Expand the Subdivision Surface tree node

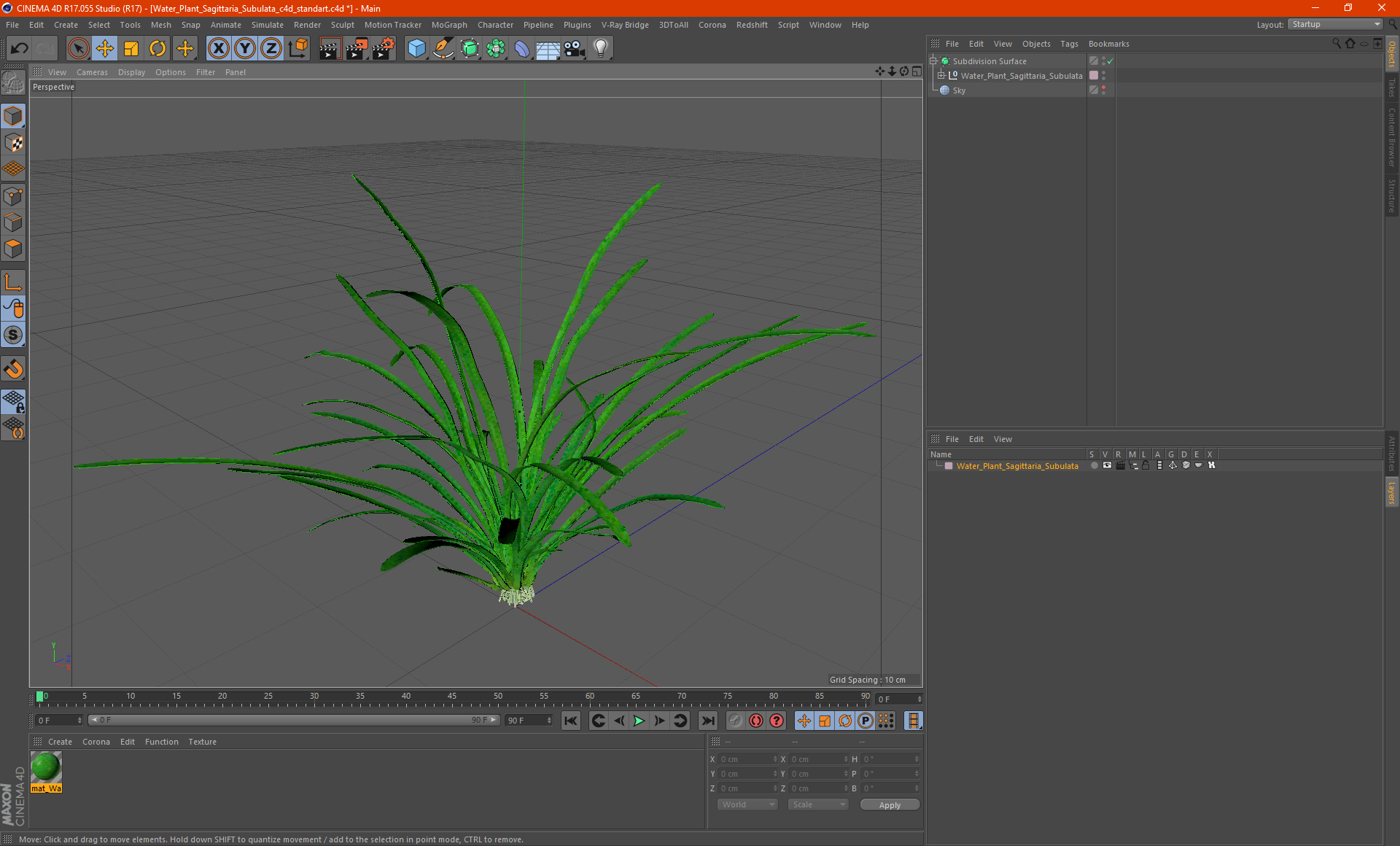pyautogui.click(x=933, y=61)
